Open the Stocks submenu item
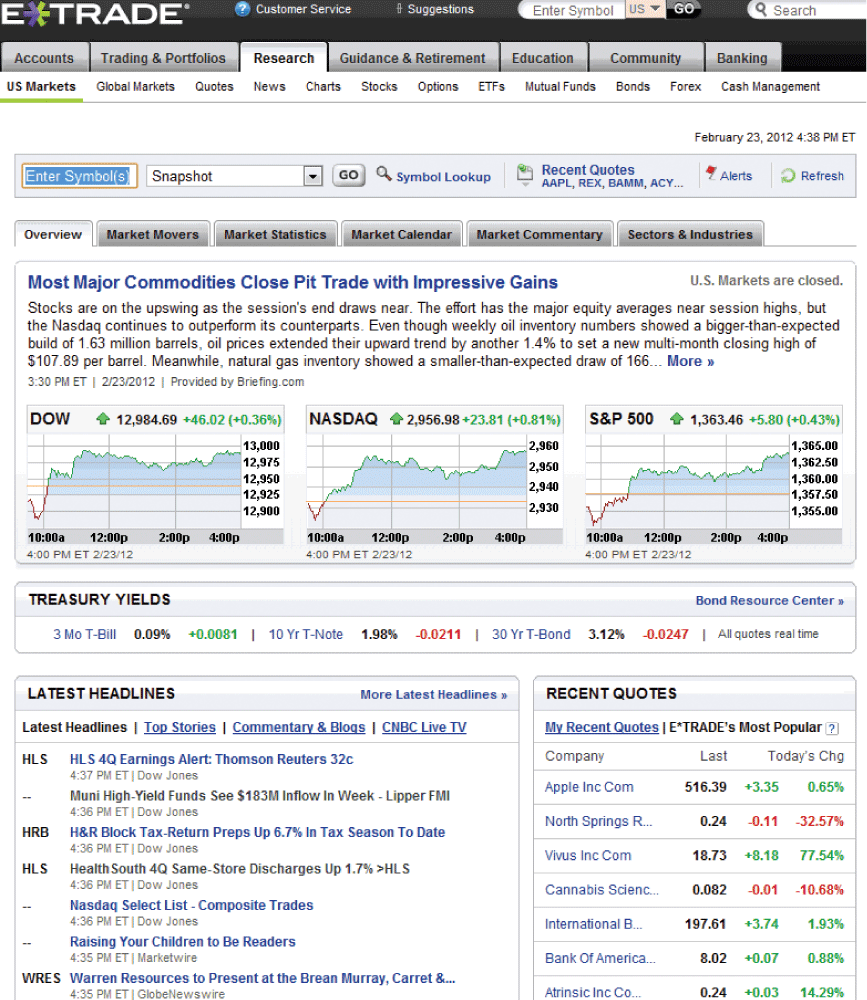 [379, 87]
